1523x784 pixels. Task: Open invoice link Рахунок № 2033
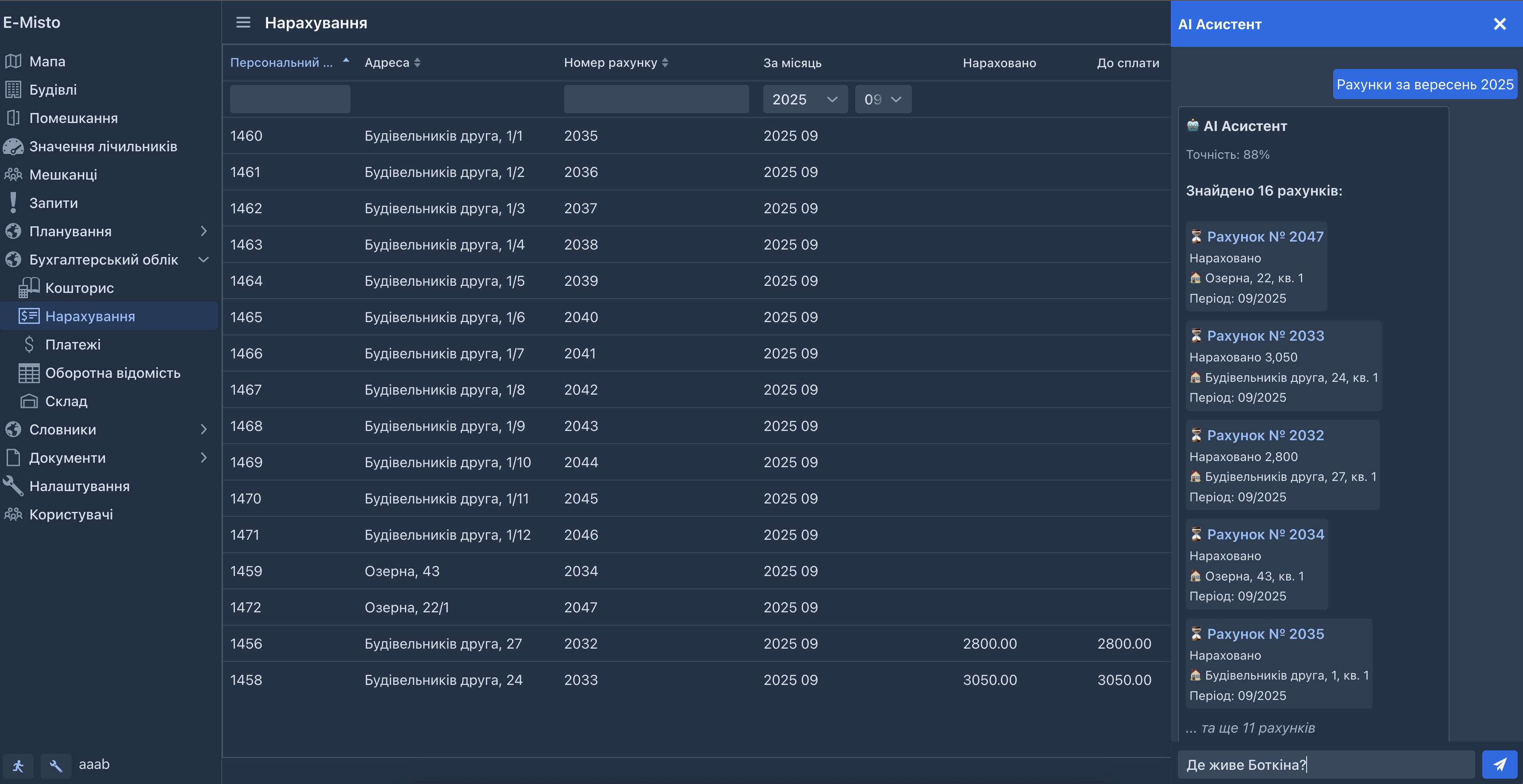[x=1265, y=336]
